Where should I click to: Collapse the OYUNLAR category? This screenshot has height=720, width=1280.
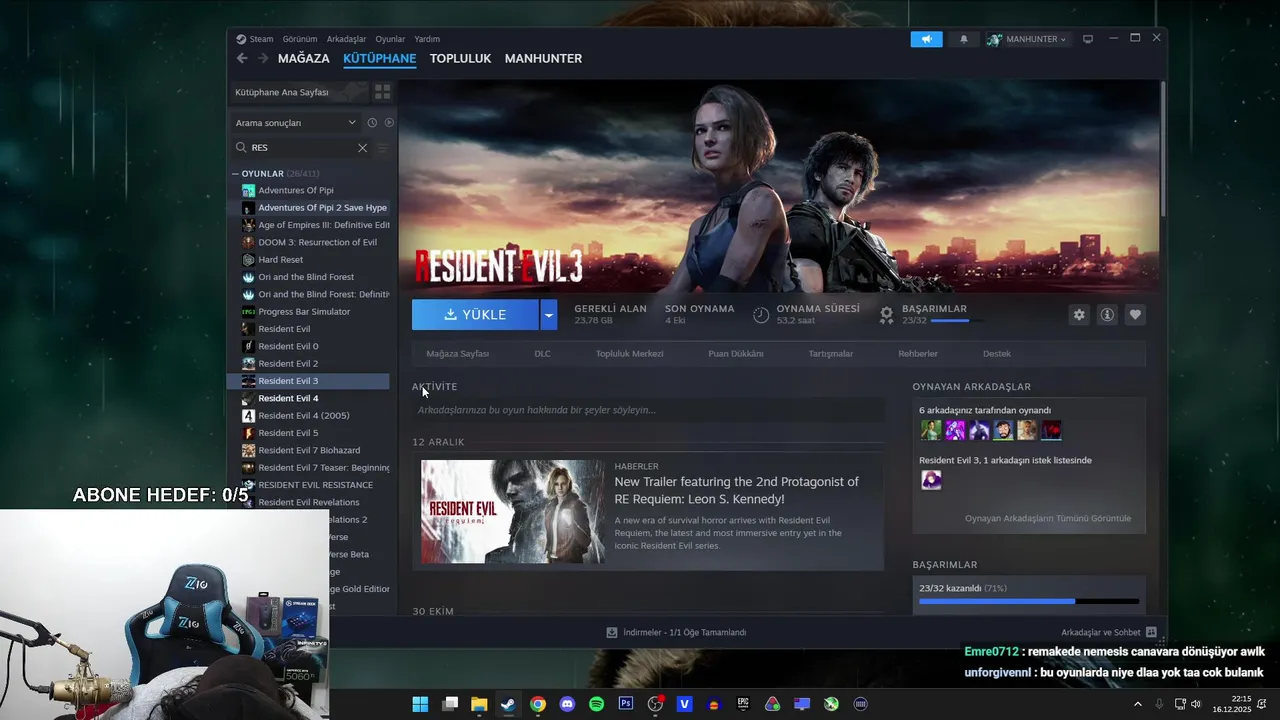click(x=236, y=174)
